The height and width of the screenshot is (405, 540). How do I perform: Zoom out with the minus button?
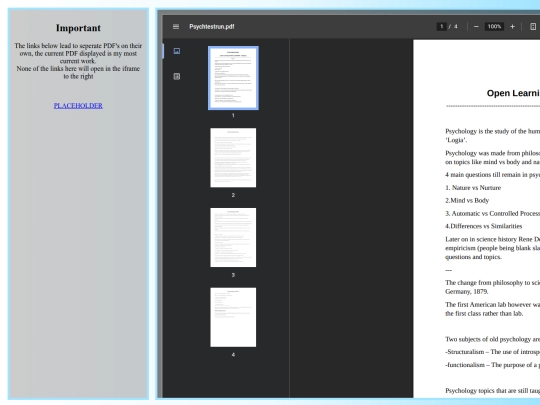point(476,27)
